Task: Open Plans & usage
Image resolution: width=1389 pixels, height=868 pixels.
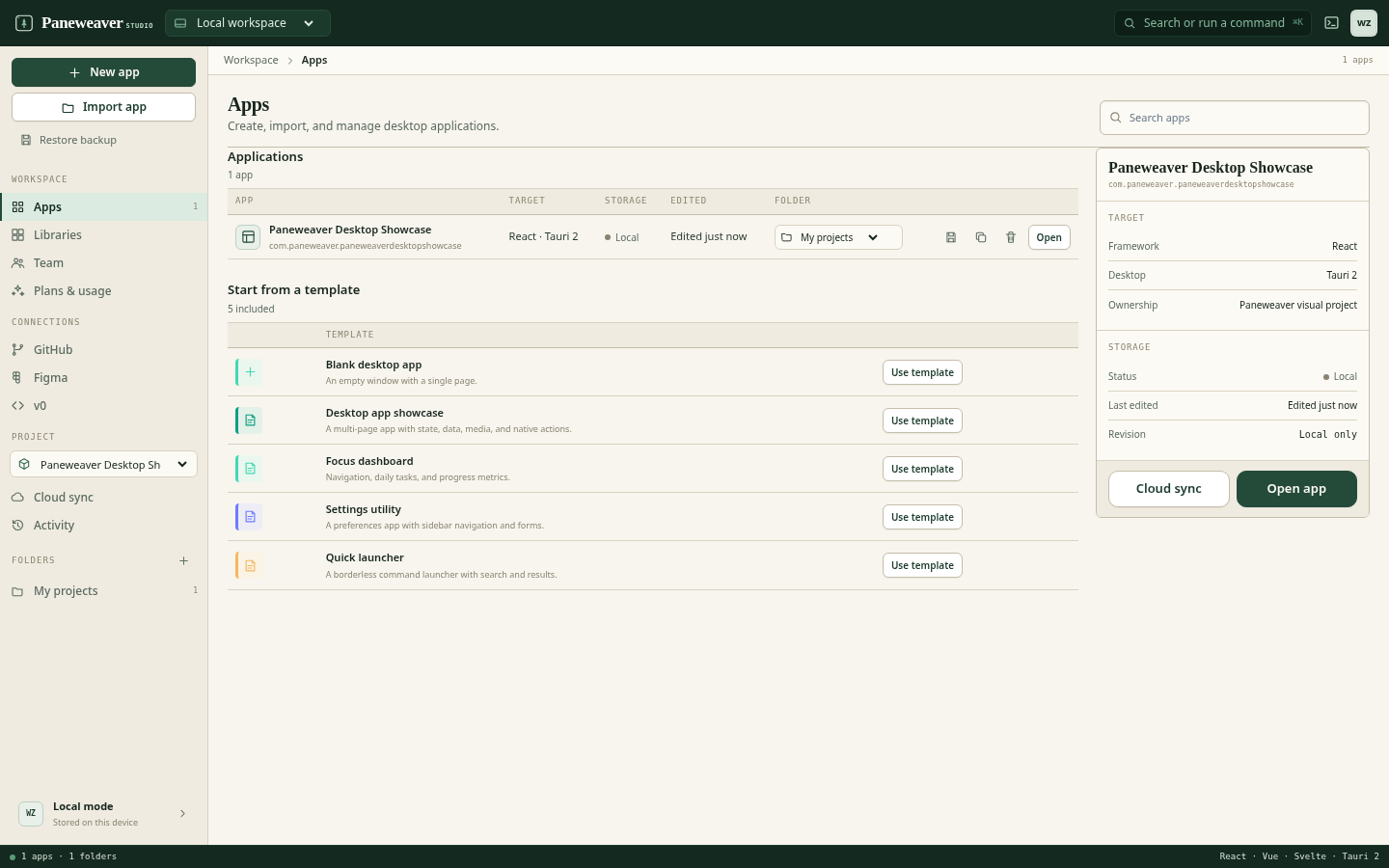Action: 103,290
